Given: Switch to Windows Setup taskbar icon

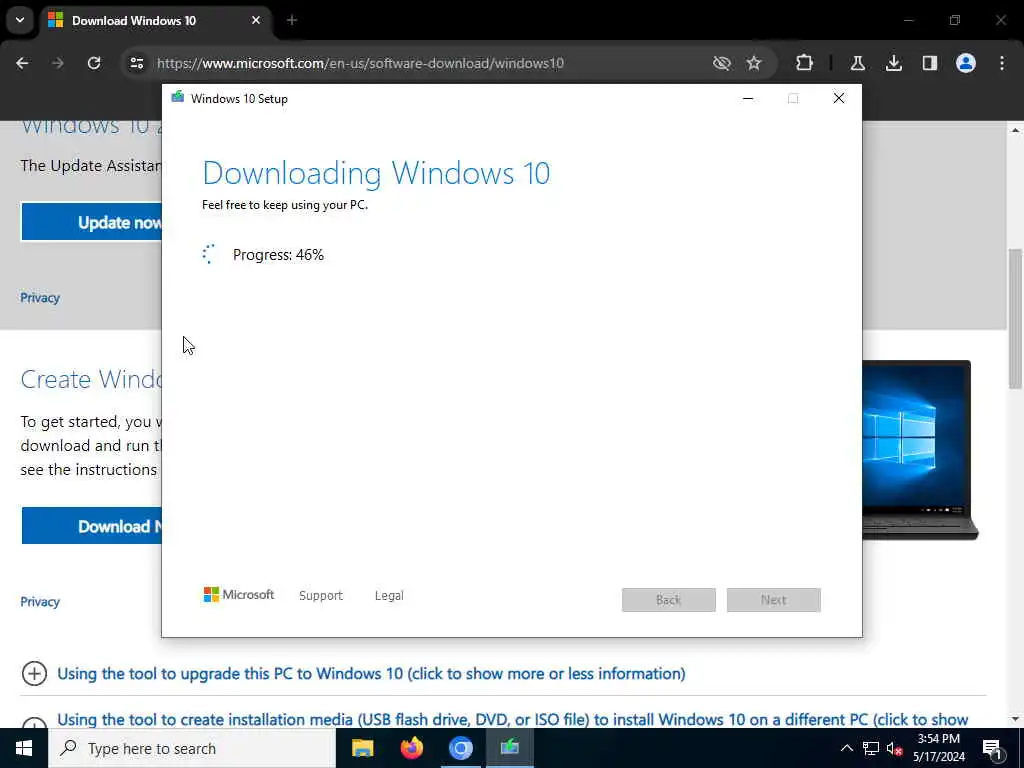Looking at the screenshot, I should click(510, 748).
